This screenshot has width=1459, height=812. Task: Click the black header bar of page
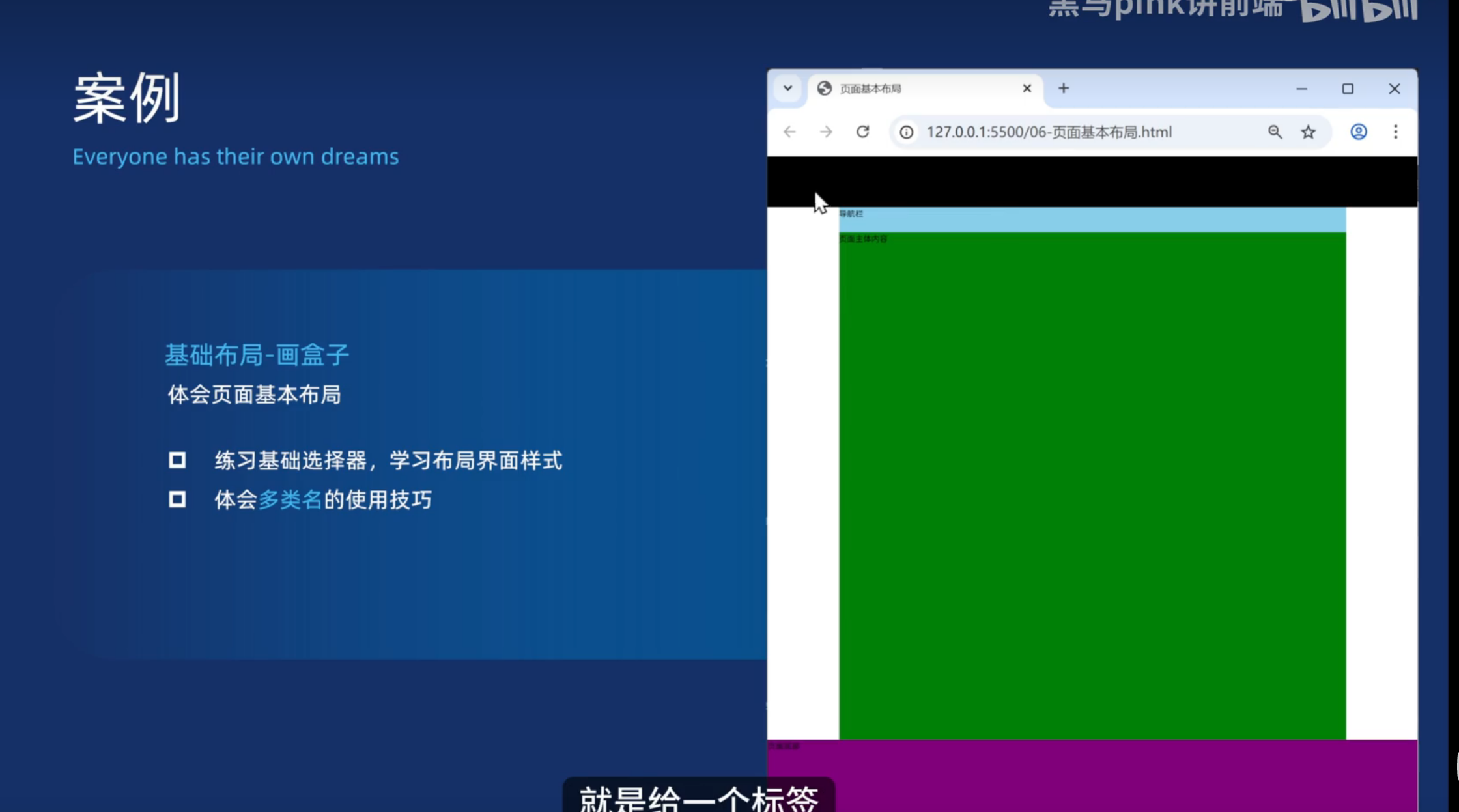(x=1092, y=182)
